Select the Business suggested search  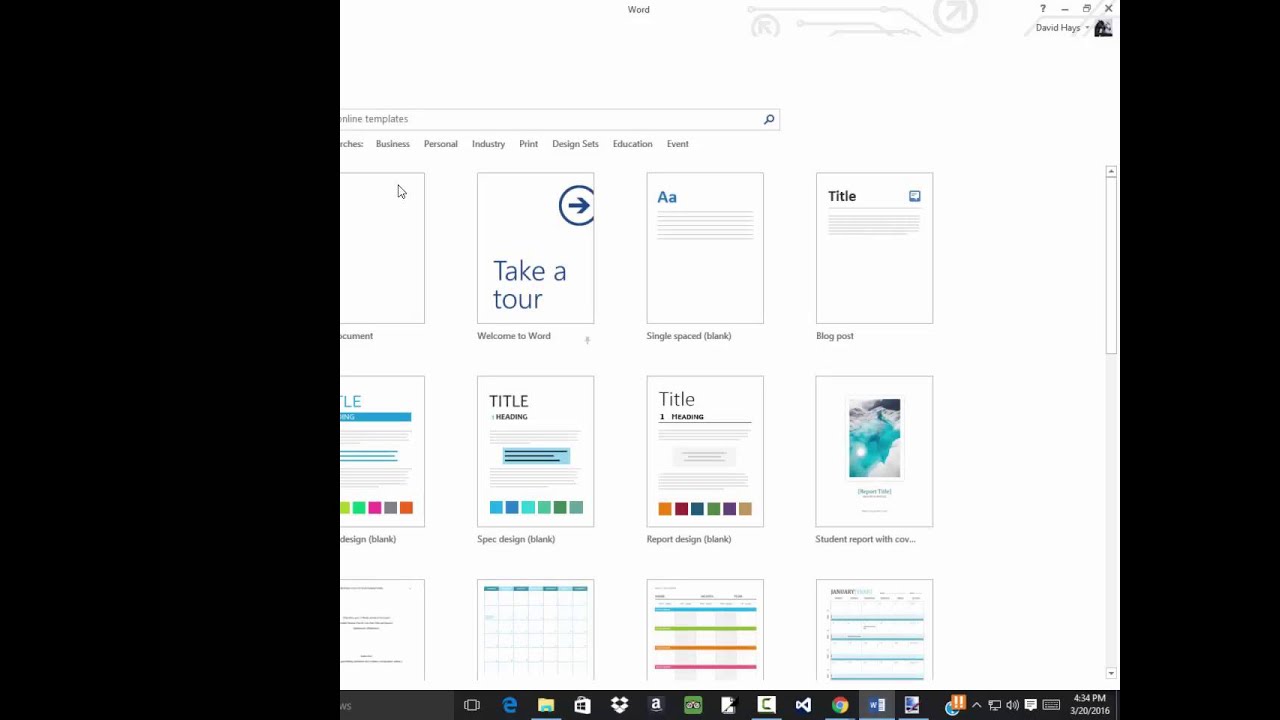(x=392, y=144)
